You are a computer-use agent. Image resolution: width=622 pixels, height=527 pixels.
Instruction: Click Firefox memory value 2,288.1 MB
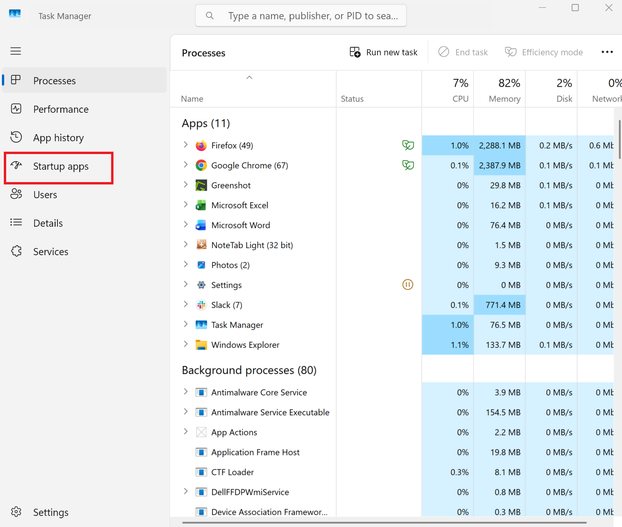pos(499,146)
